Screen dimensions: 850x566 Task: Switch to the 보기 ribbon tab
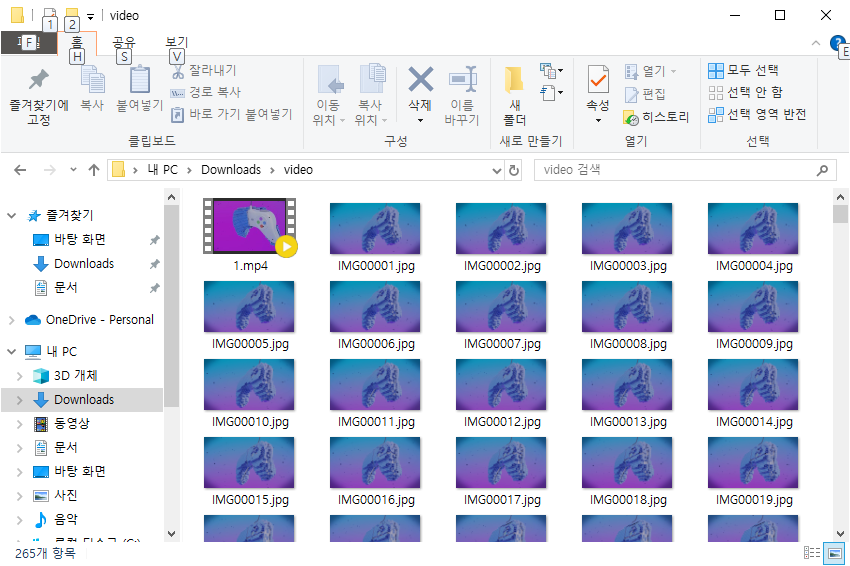click(176, 42)
